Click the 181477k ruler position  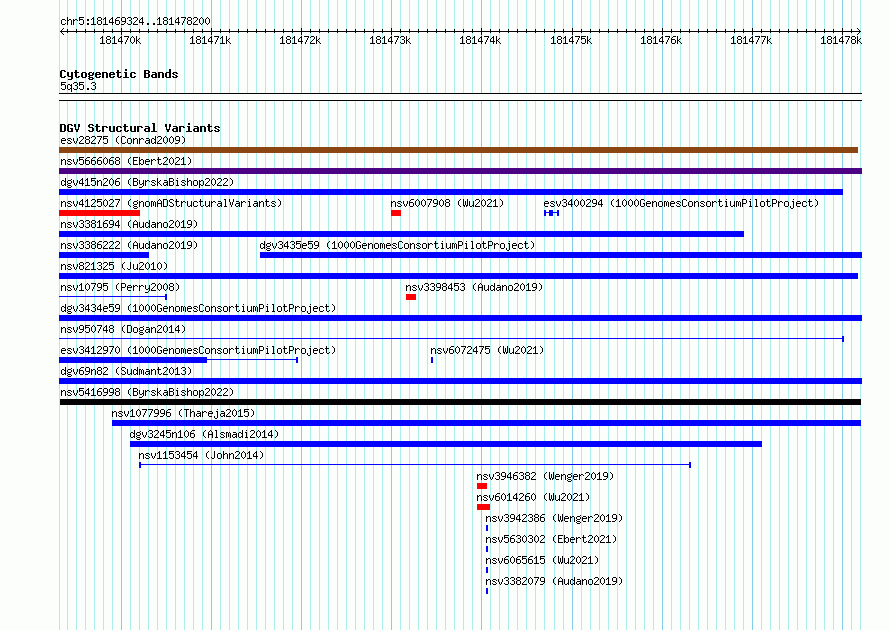click(751, 40)
